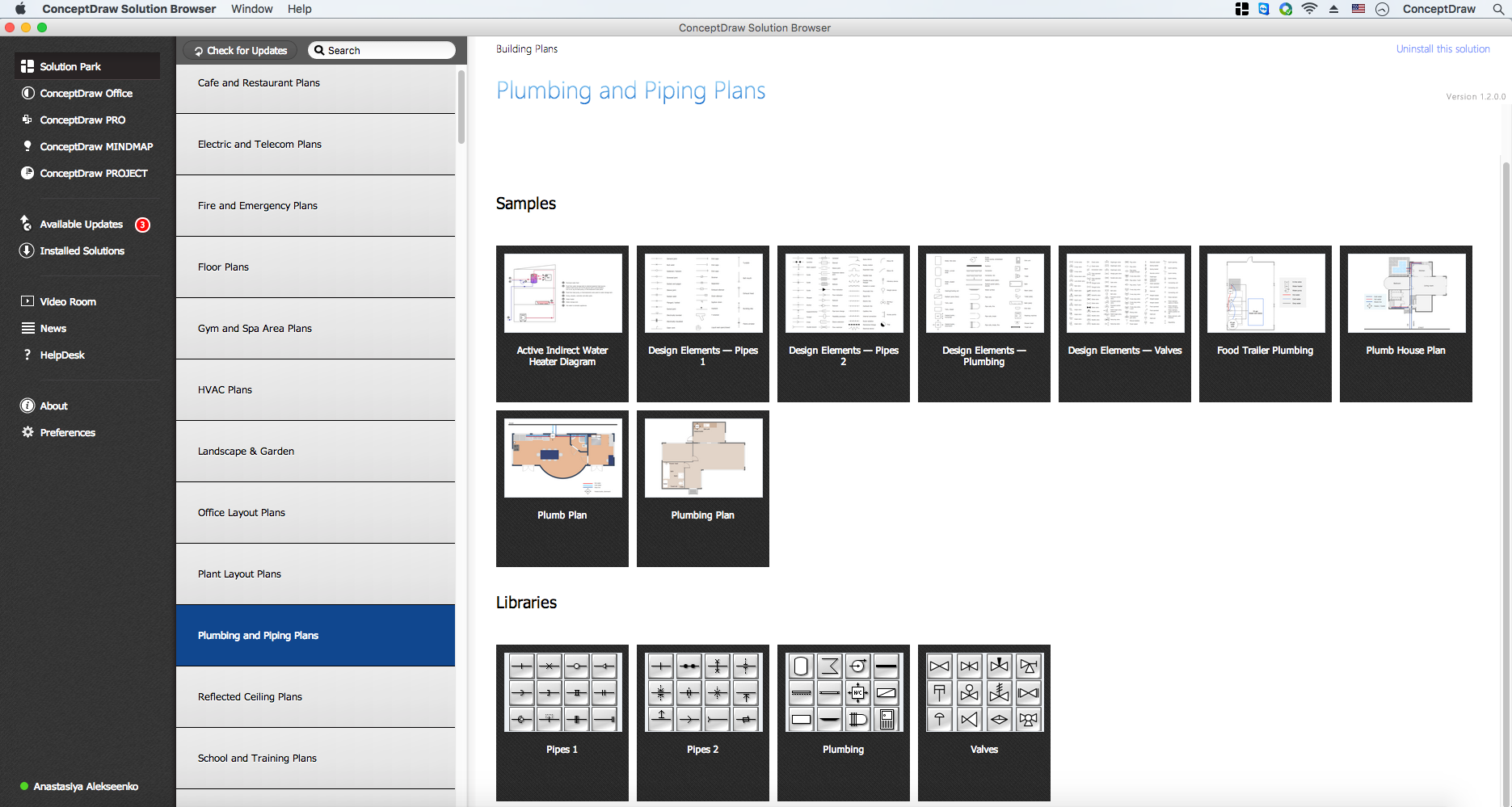Viewport: 1512px width, 807px height.
Task: Select Reflected Ceiling Plans
Action: [315, 697]
